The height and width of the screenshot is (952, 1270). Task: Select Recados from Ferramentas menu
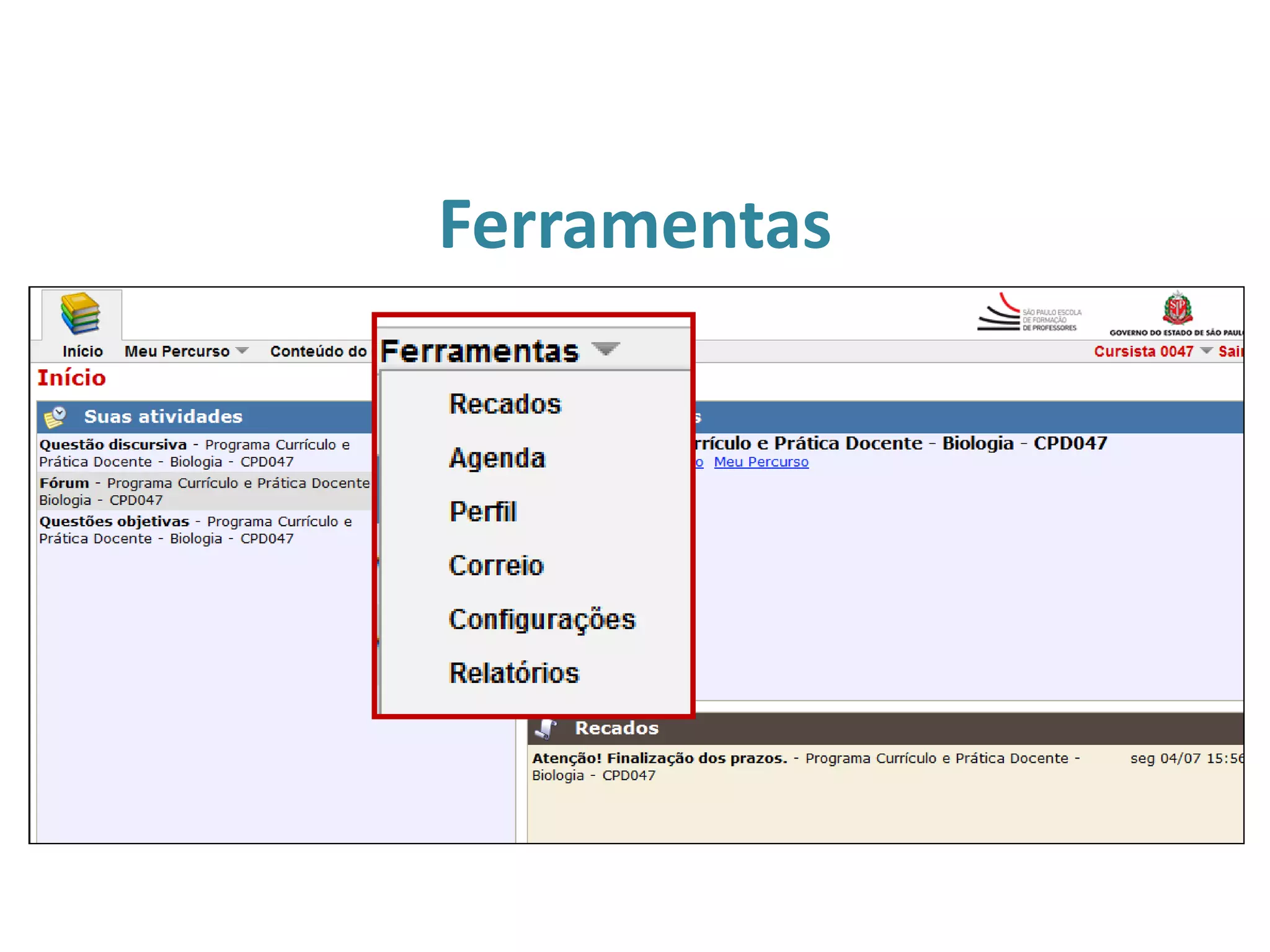pos(505,404)
